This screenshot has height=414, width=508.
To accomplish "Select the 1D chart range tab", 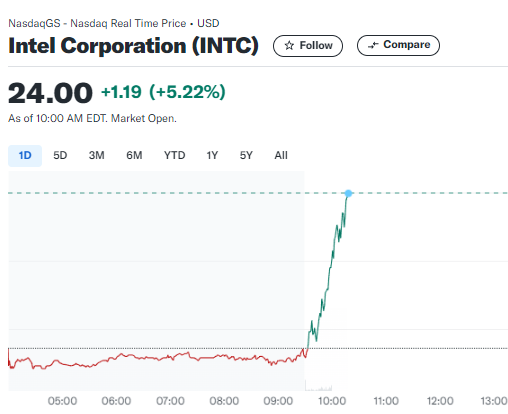I will [x=25, y=156].
